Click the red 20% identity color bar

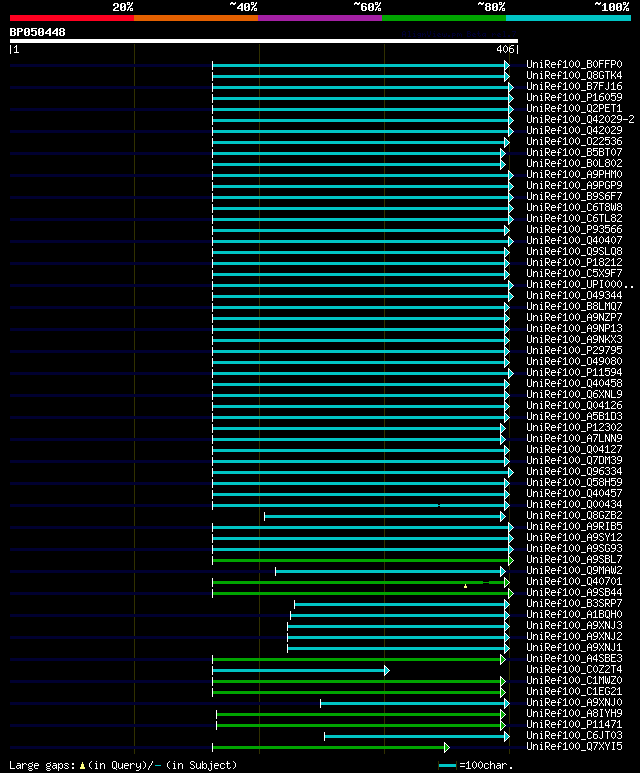point(72,18)
